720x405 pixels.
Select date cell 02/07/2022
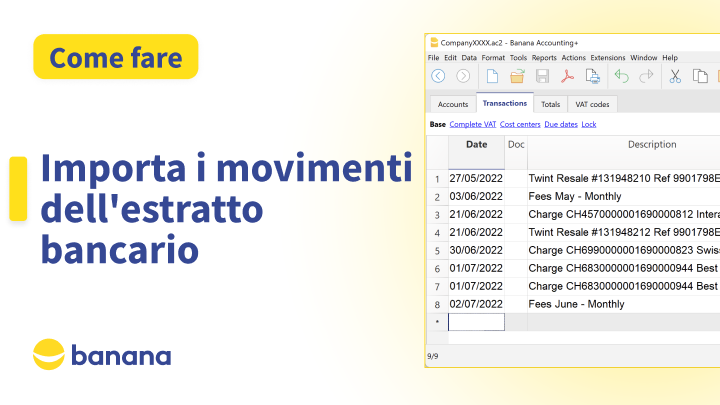tap(476, 304)
